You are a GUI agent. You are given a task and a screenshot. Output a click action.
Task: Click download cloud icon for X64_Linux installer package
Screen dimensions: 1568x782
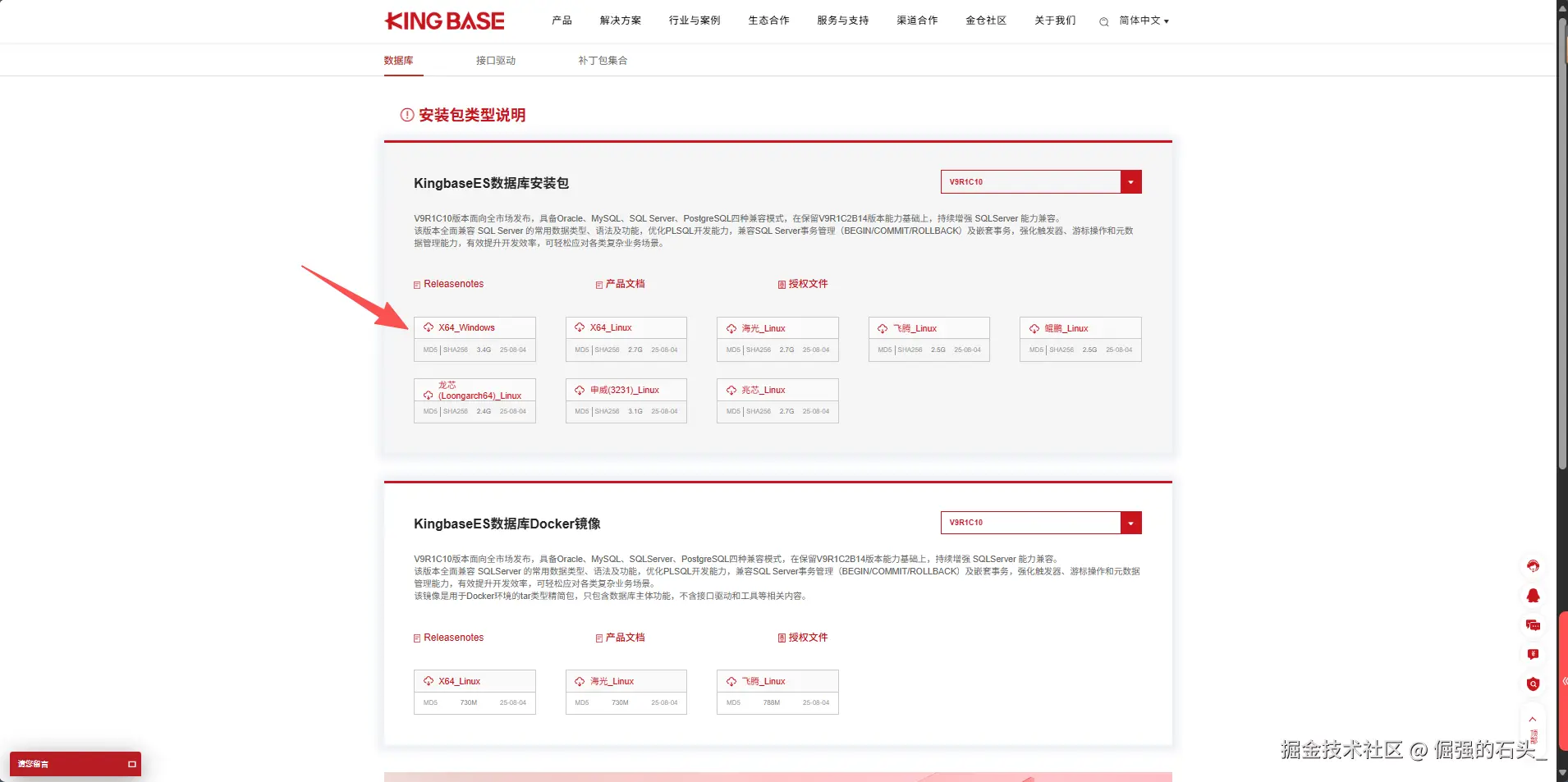pos(580,327)
